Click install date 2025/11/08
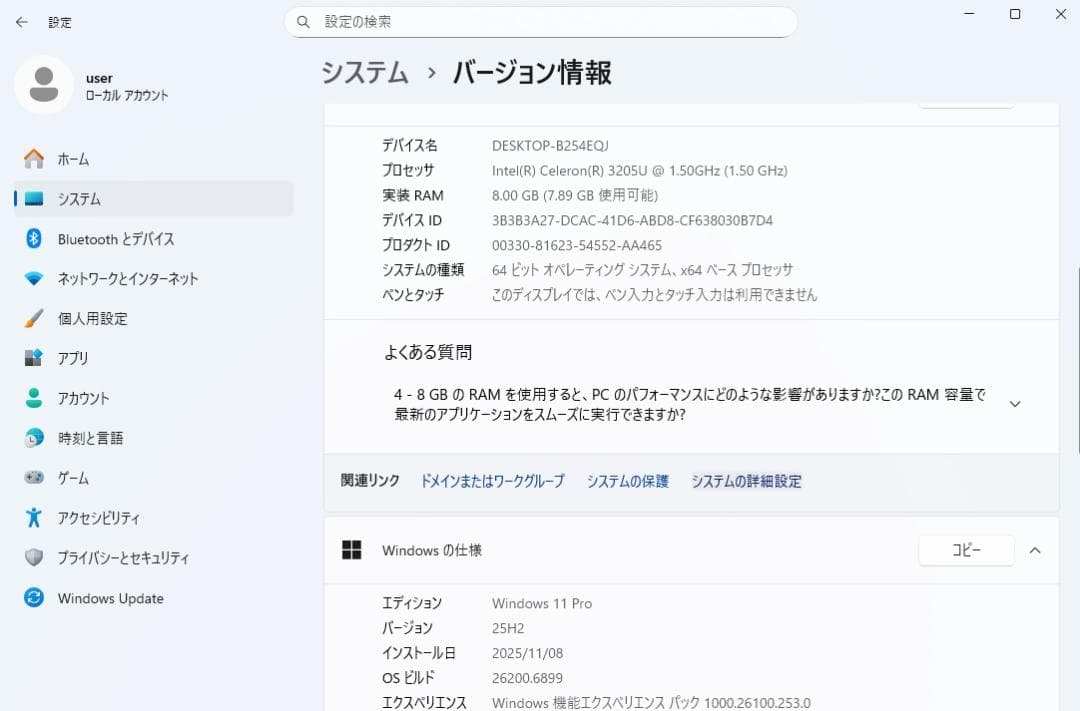 pos(527,653)
